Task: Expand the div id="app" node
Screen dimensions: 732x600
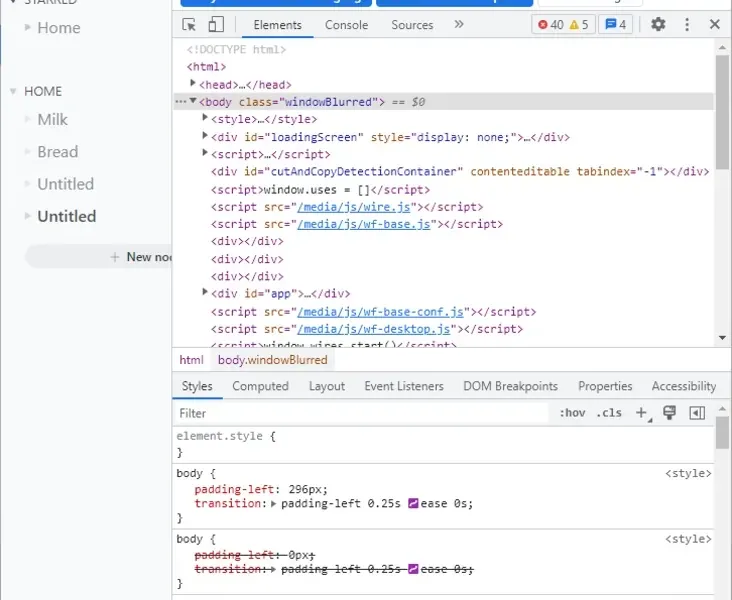Action: 204,292
